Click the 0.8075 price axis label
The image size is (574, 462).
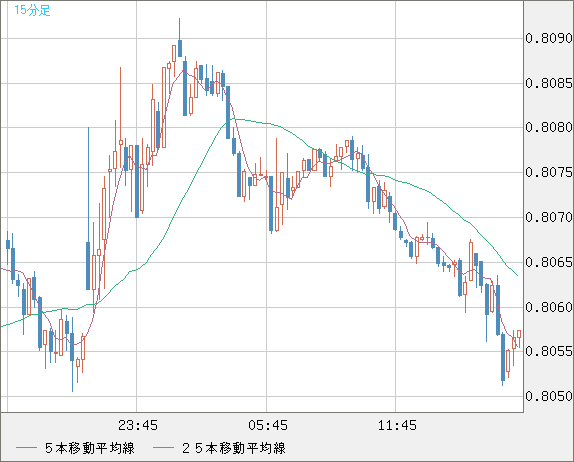(x=549, y=172)
